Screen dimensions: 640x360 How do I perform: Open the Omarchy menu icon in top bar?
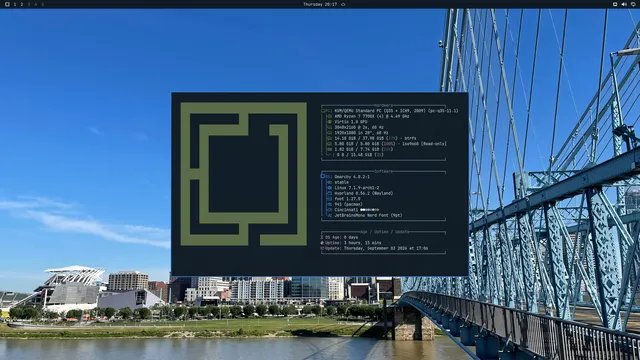(7, 4)
